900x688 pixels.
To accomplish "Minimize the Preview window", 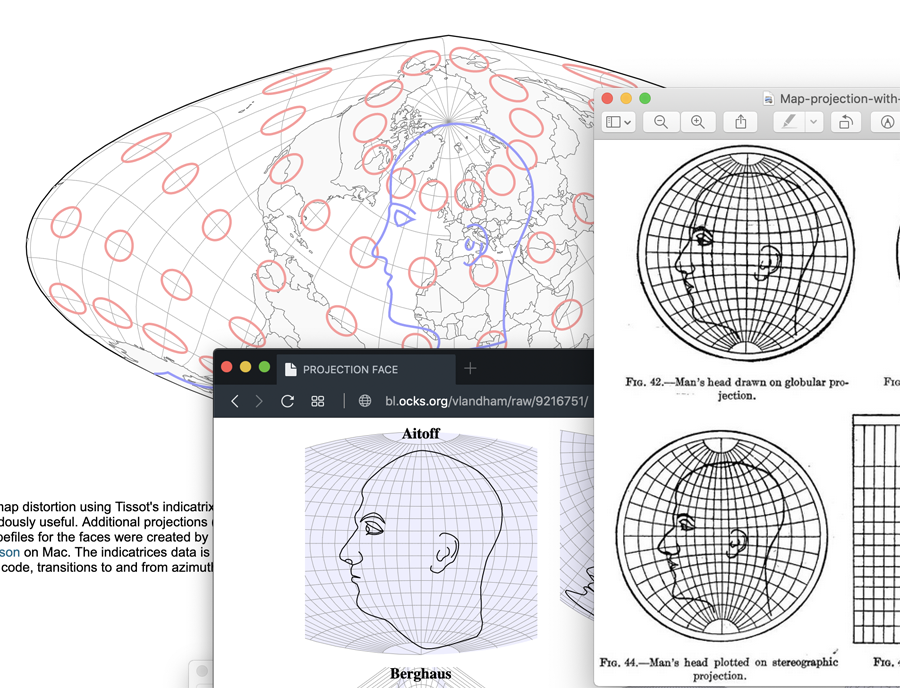I will (626, 99).
